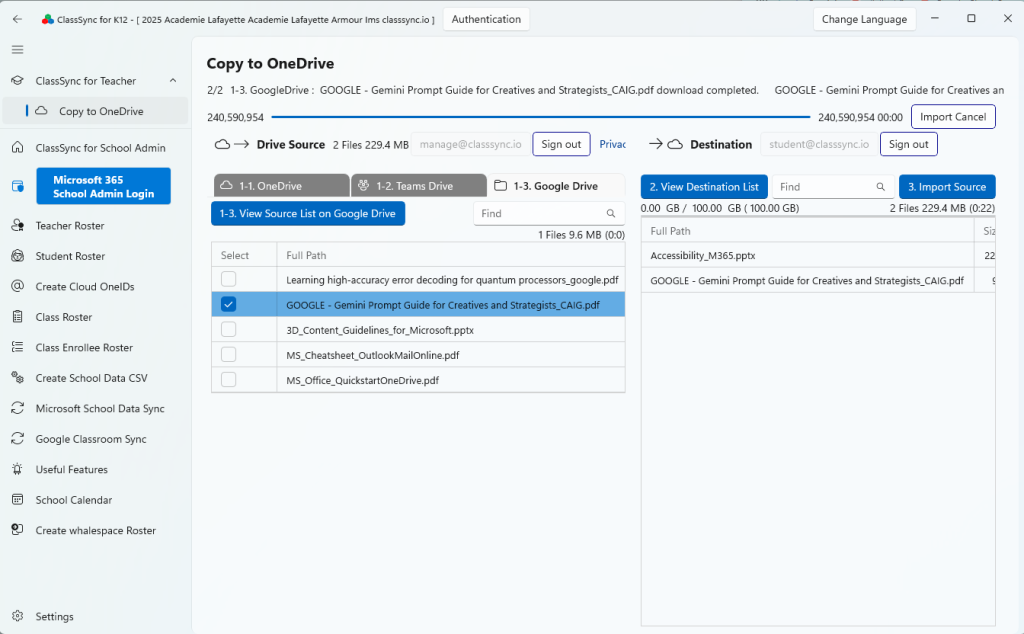Open the hamburger navigation menu
This screenshot has height=634, width=1024.
(x=18, y=50)
